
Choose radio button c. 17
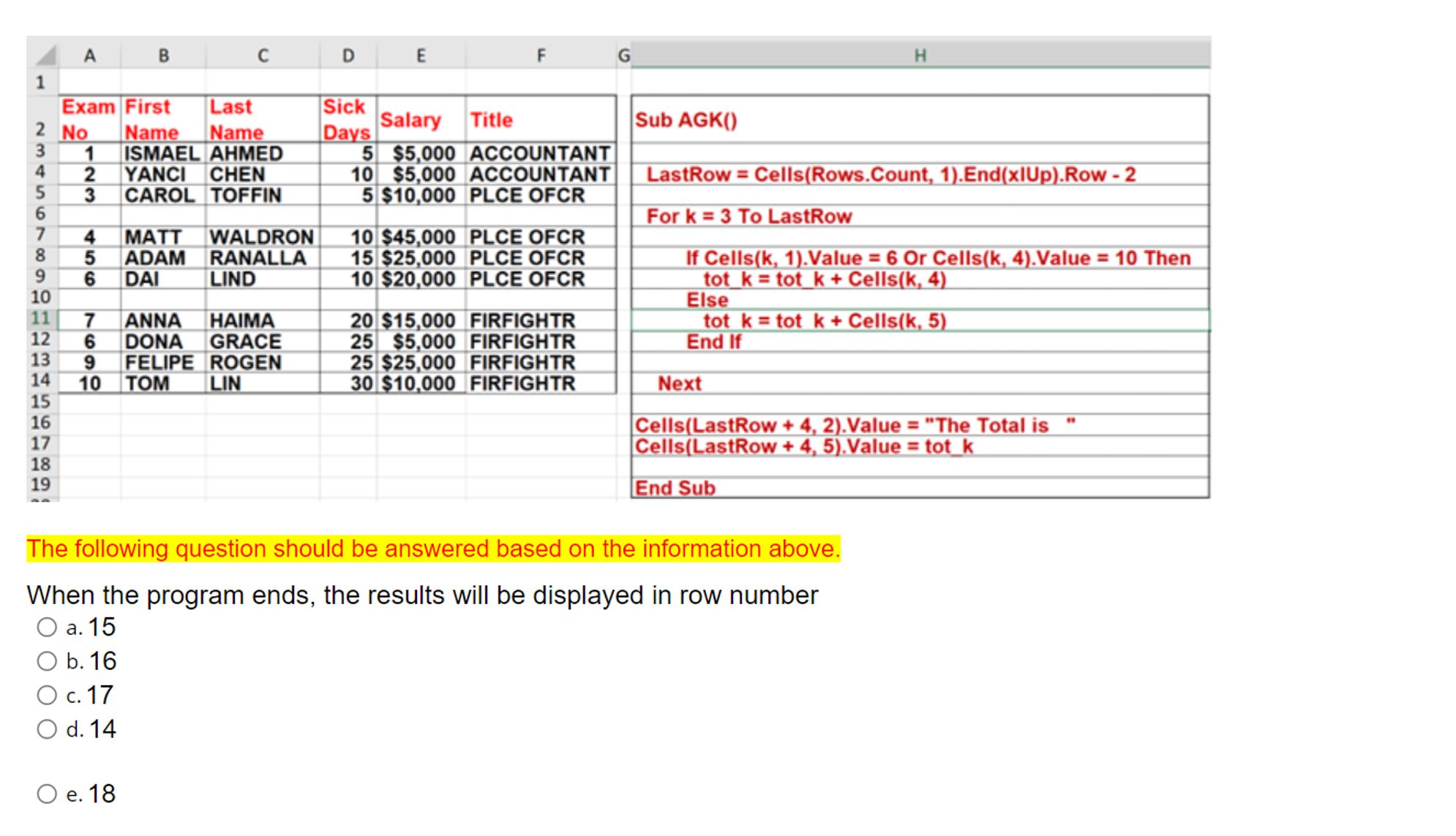coord(47,695)
